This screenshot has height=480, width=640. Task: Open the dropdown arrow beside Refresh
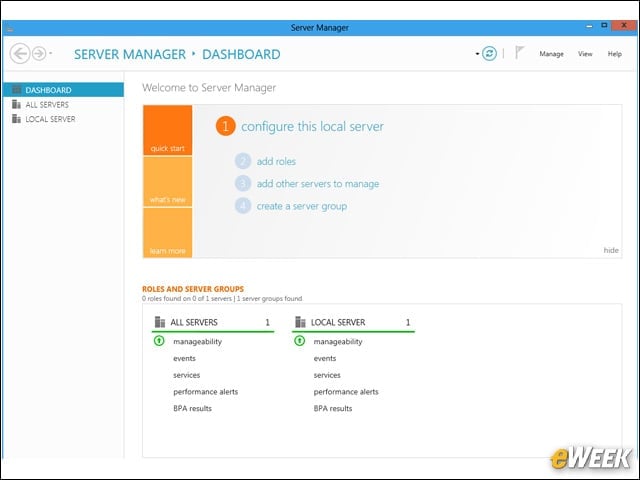[477, 53]
